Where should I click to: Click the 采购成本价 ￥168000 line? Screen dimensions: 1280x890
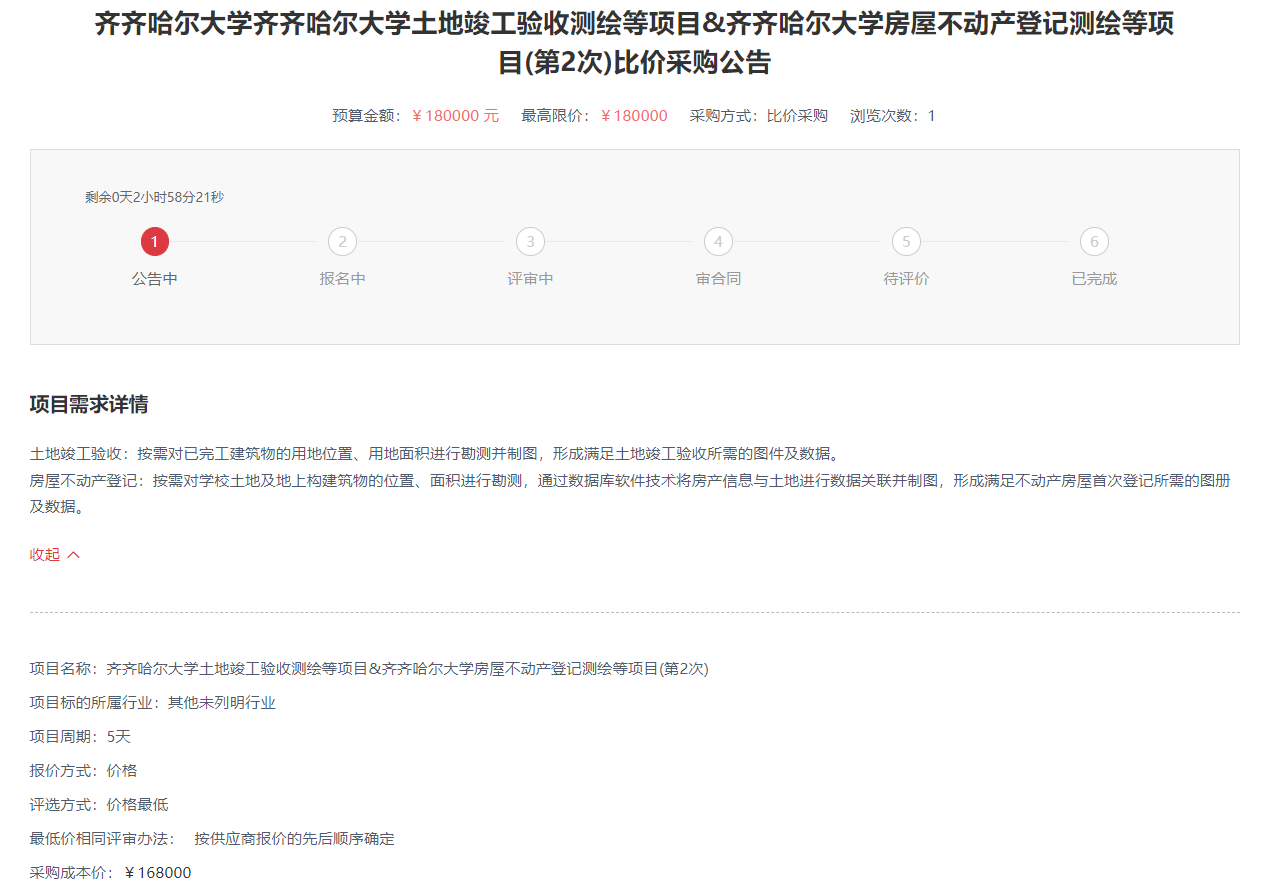pos(110,873)
